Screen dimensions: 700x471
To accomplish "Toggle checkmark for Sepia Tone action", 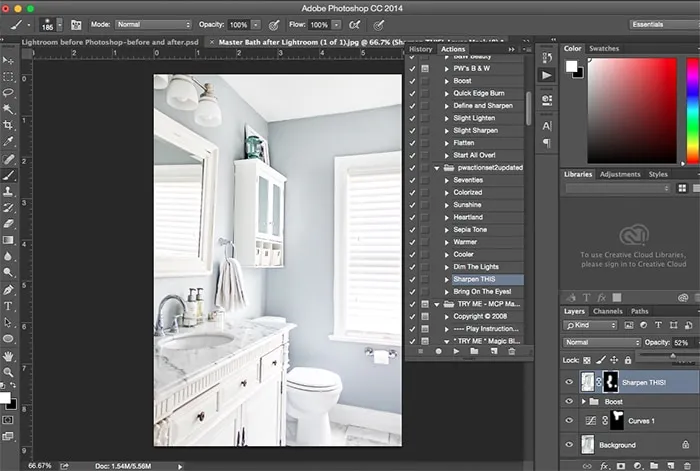I will tap(412, 230).
